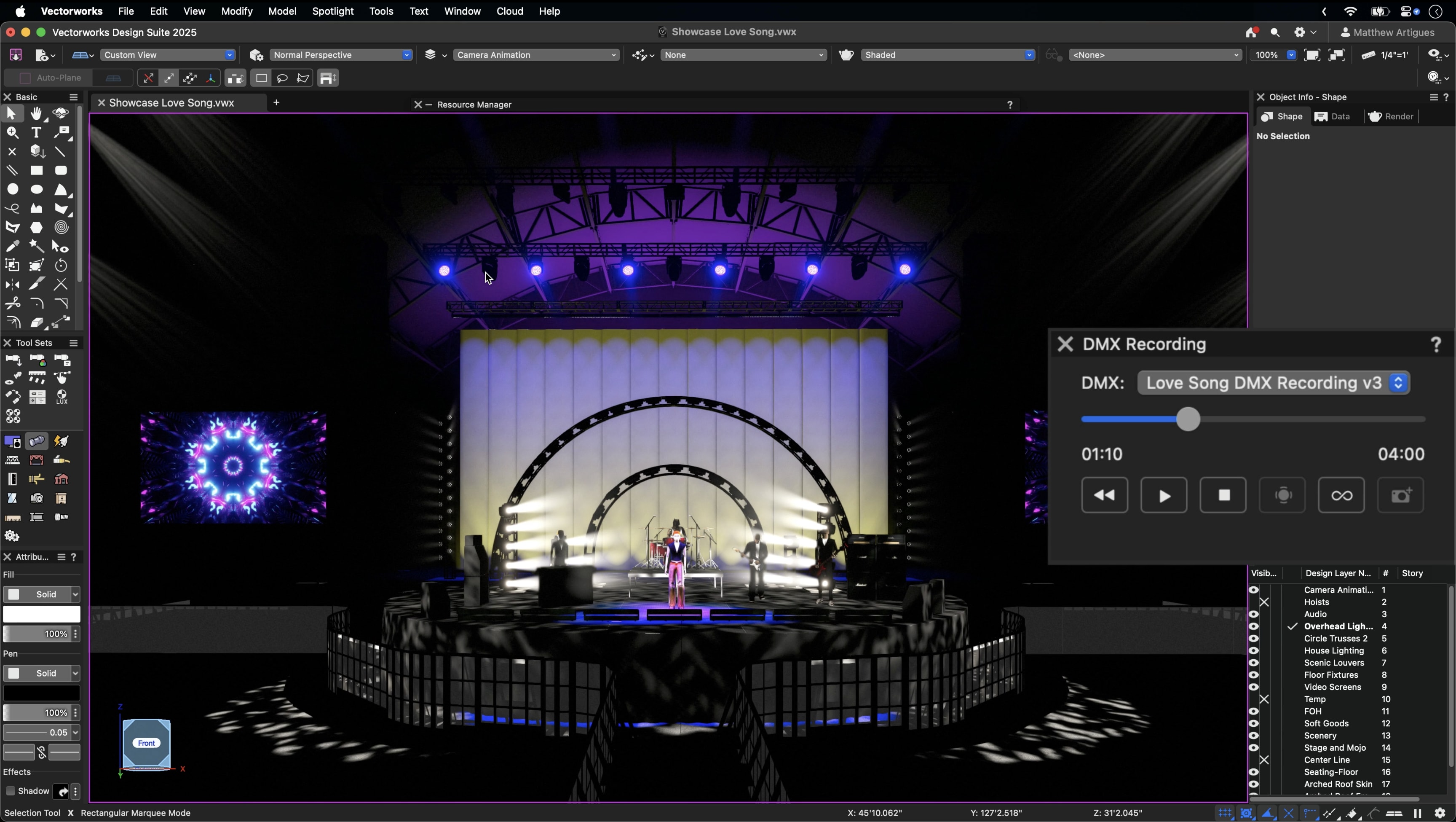
Task: Click the Zoom magnifier tool
Action: pyautogui.click(x=13, y=132)
